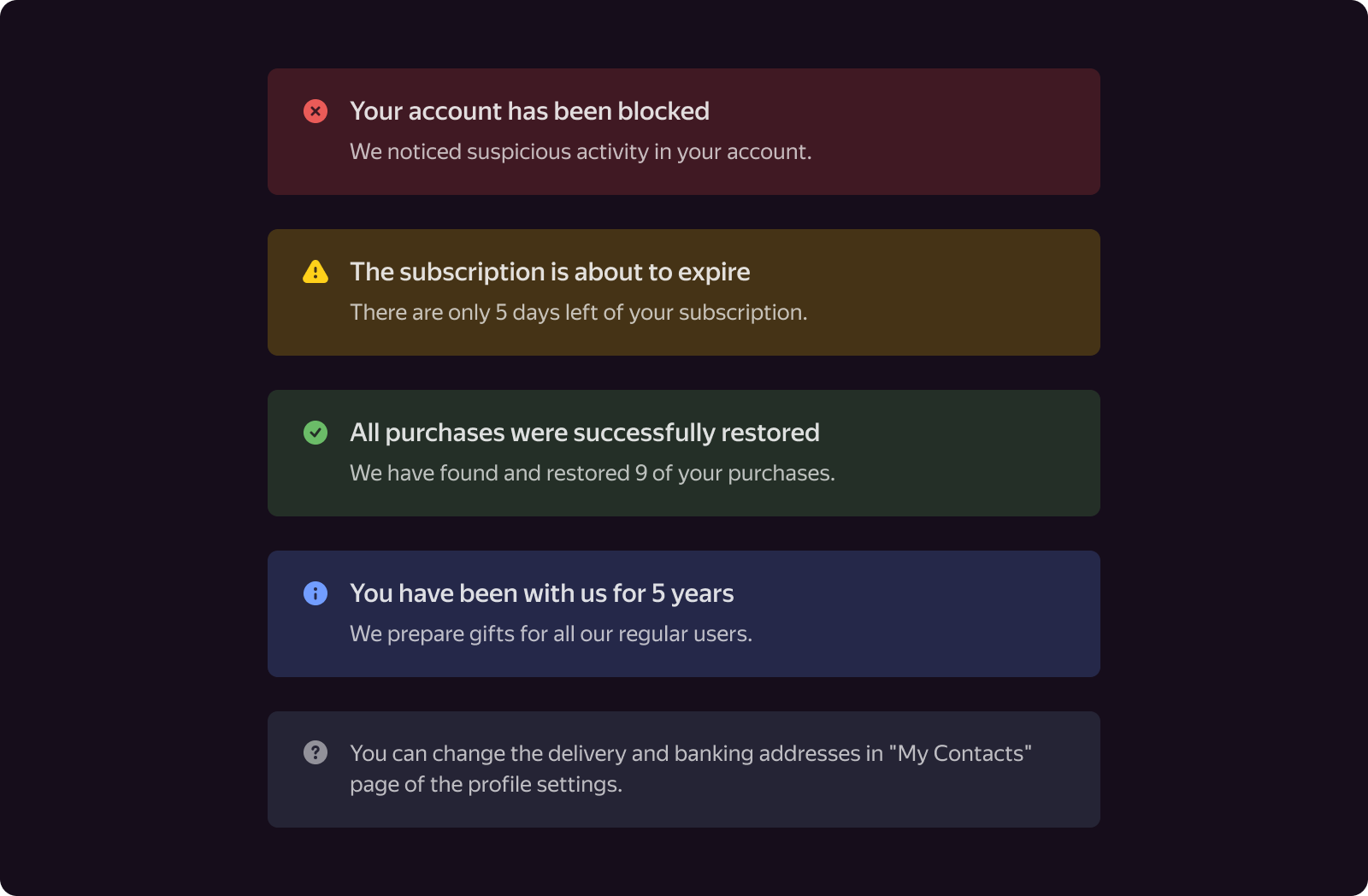Click the red error cross icon

coord(315,111)
